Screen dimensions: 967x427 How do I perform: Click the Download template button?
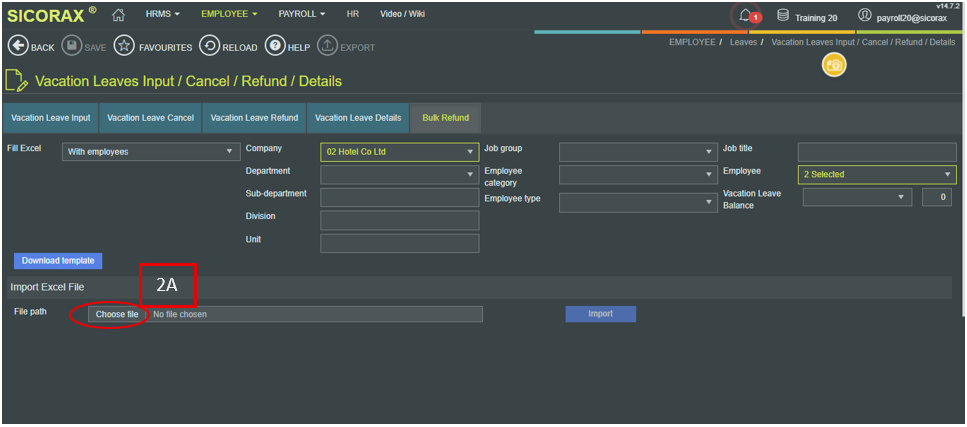58,261
